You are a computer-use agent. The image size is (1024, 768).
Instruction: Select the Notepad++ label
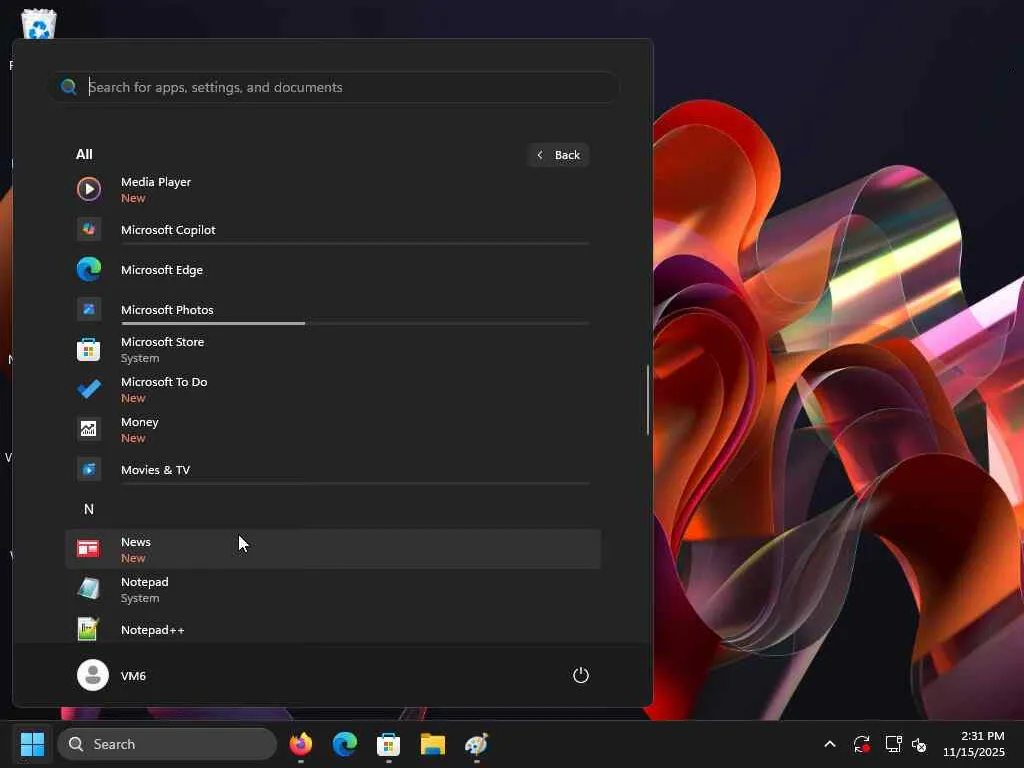pos(153,630)
